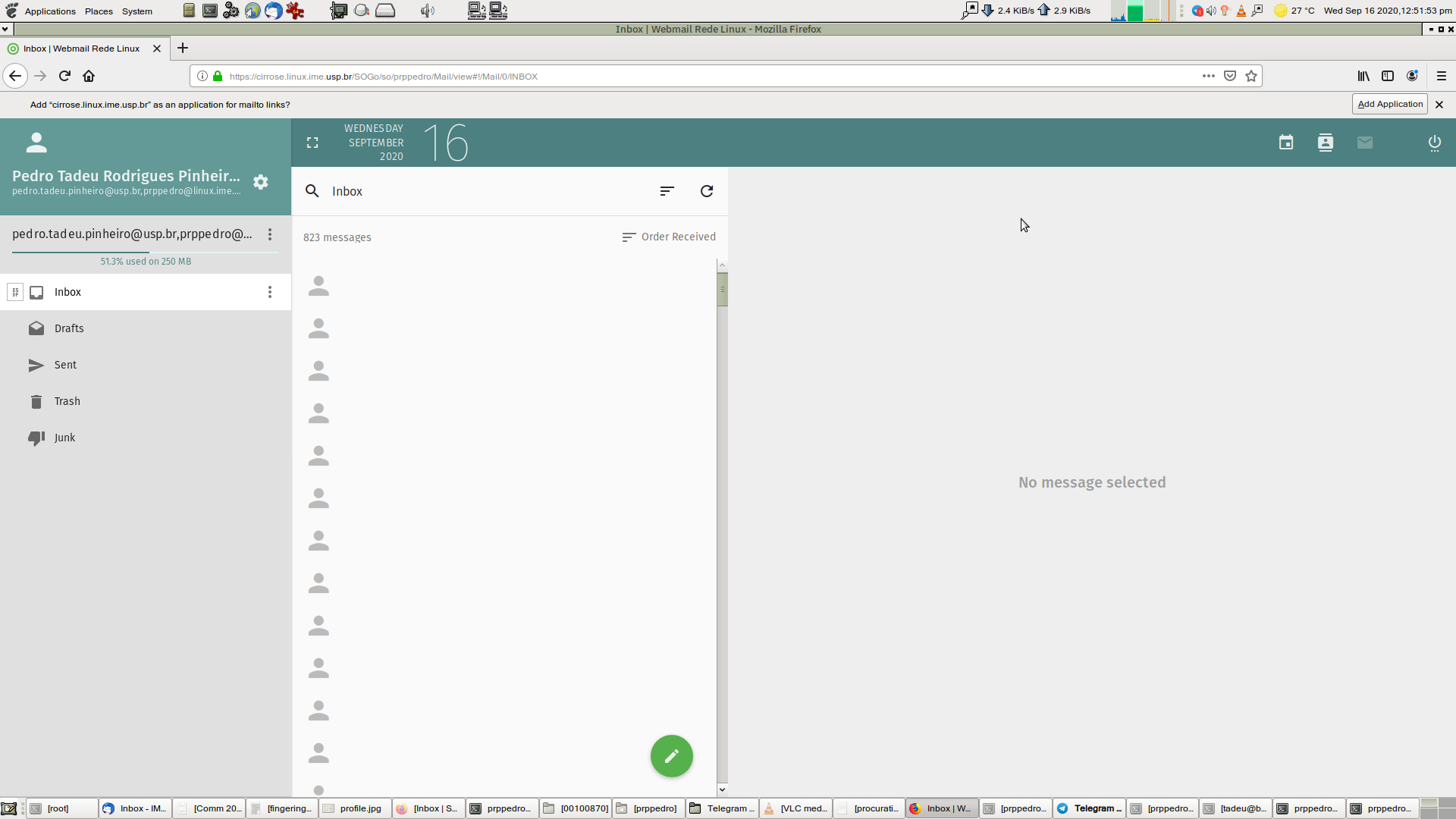The image size is (1456, 819).
Task: Open the Address Book contacts icon
Action: pos(1325,143)
